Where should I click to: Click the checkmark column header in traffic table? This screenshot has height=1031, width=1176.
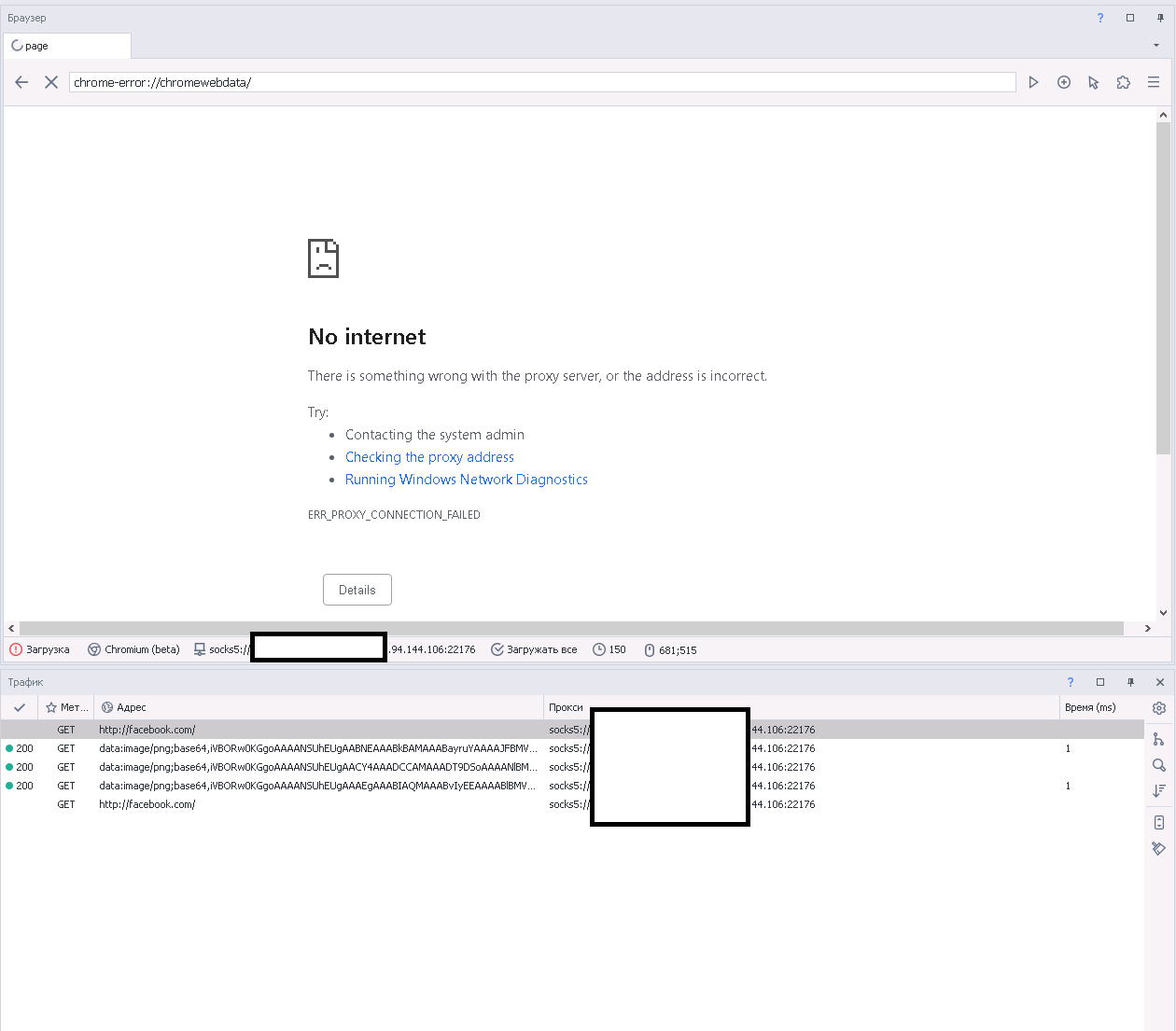pyautogui.click(x=20, y=707)
